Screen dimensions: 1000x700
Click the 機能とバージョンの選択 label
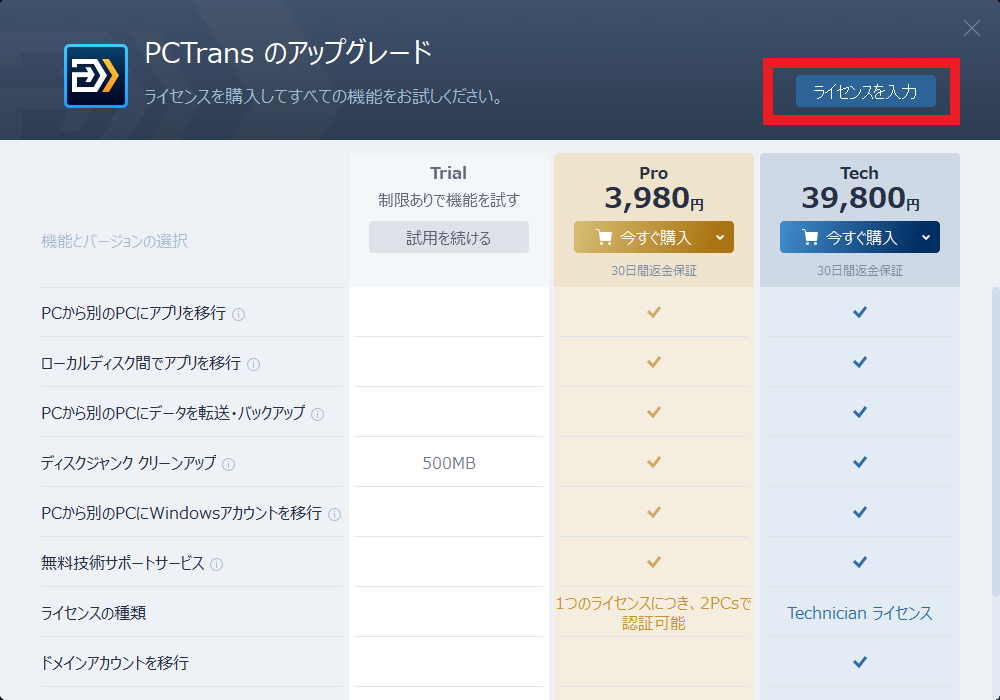(x=114, y=241)
